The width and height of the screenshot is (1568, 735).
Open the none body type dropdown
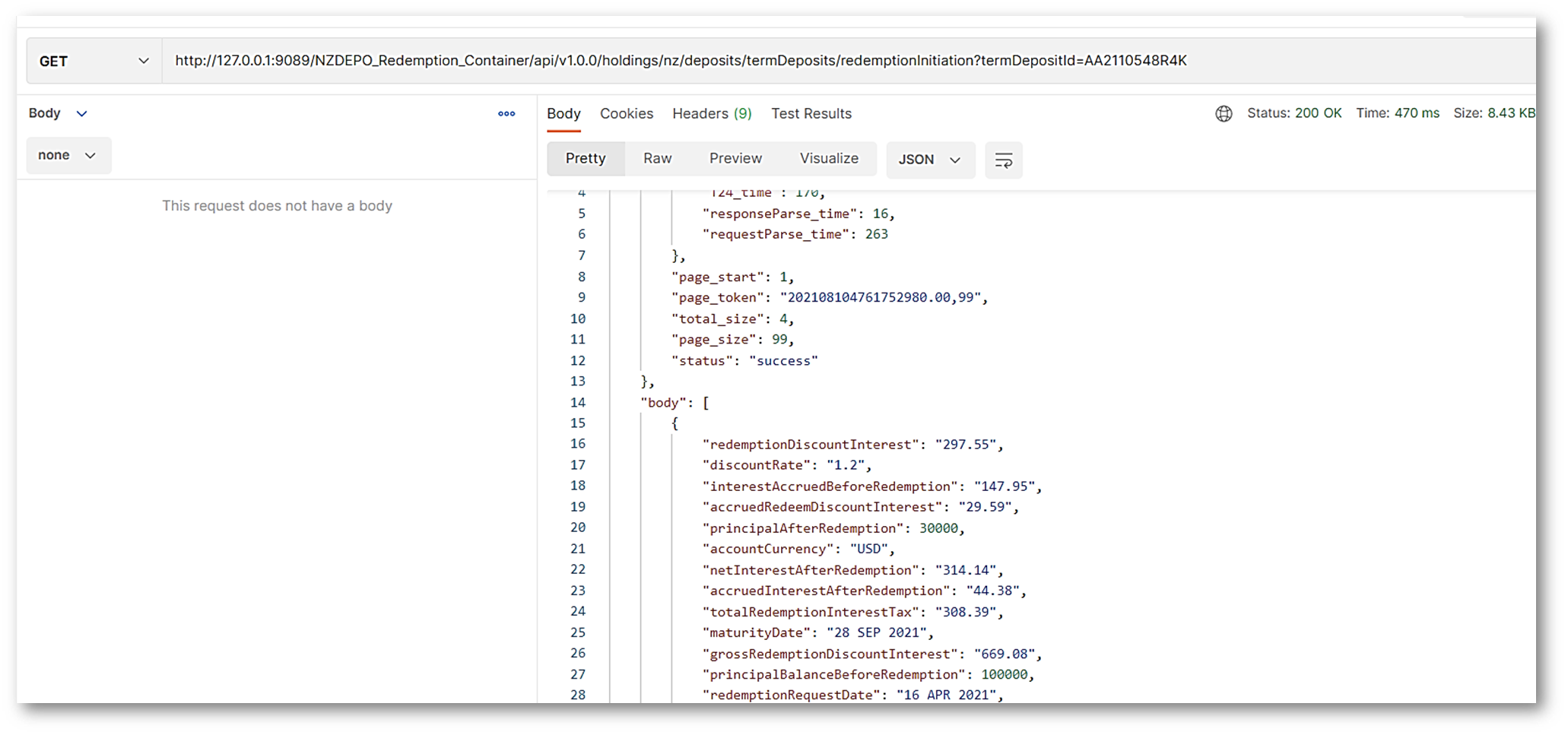tap(68, 155)
